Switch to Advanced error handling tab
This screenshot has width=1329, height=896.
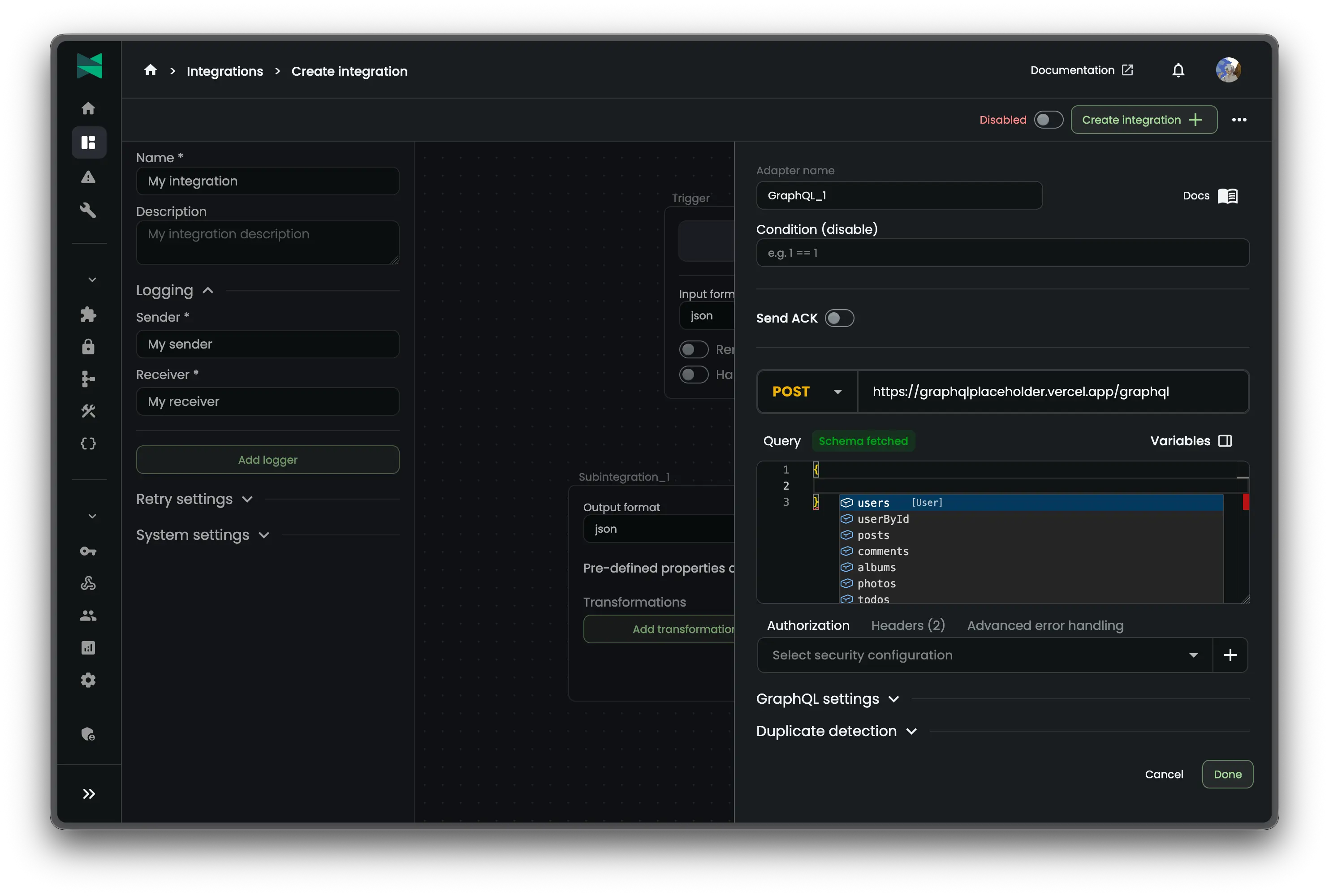pyautogui.click(x=1045, y=625)
